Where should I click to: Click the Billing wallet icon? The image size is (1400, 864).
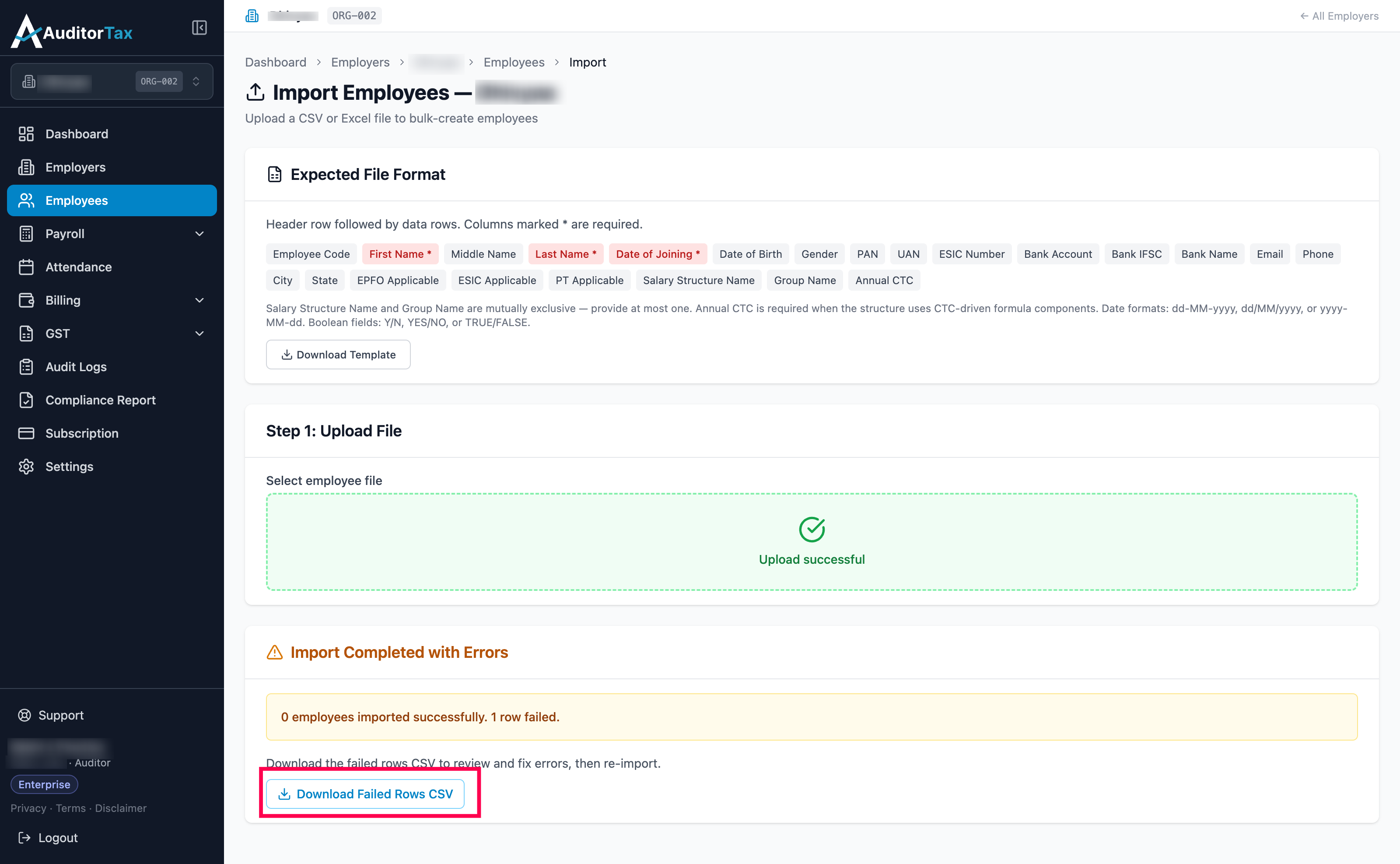click(26, 300)
